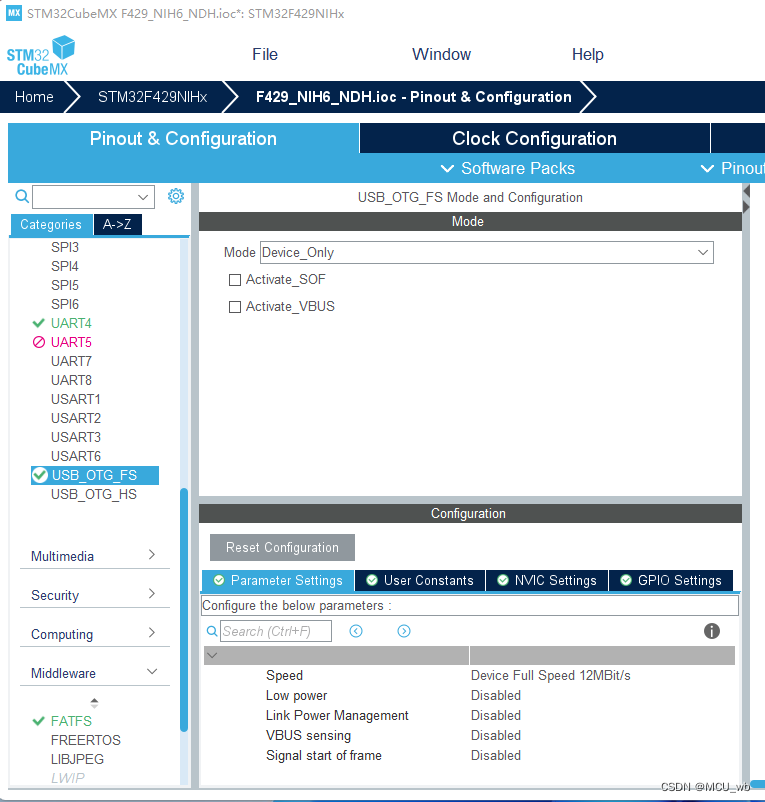Select FATFS middleware
Viewport: 765px width, 802px height.
pos(71,721)
